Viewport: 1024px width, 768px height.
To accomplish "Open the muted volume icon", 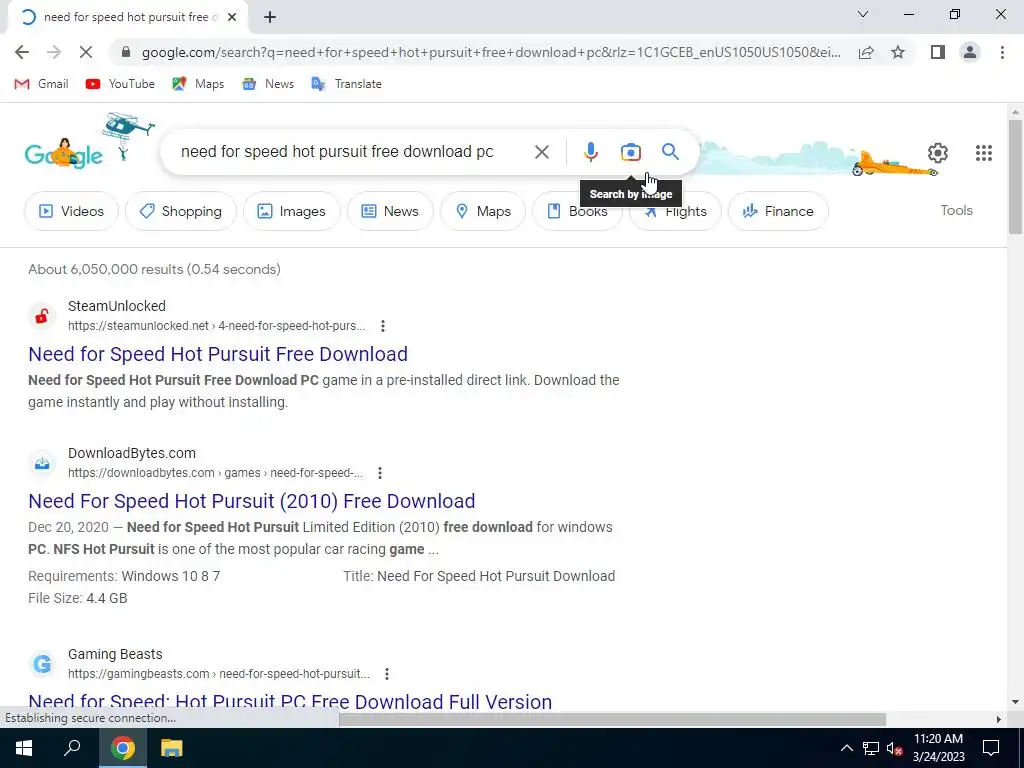I will click(x=894, y=748).
